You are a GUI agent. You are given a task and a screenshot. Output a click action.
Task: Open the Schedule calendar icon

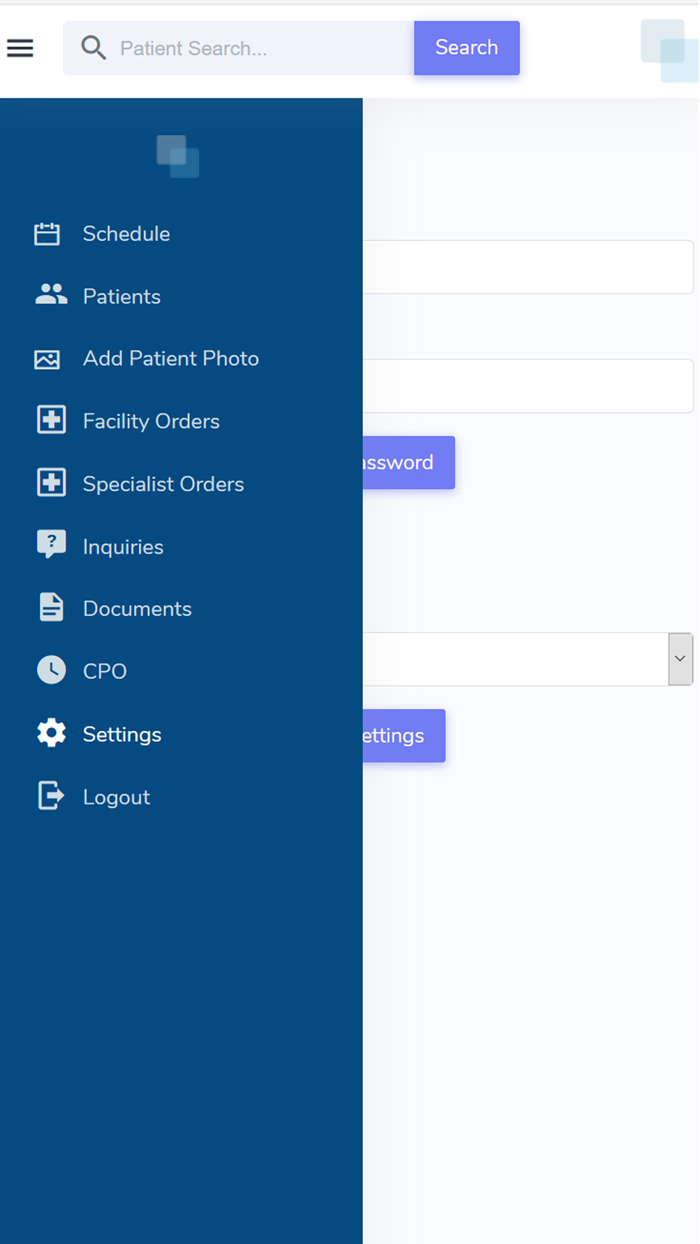pyautogui.click(x=47, y=233)
